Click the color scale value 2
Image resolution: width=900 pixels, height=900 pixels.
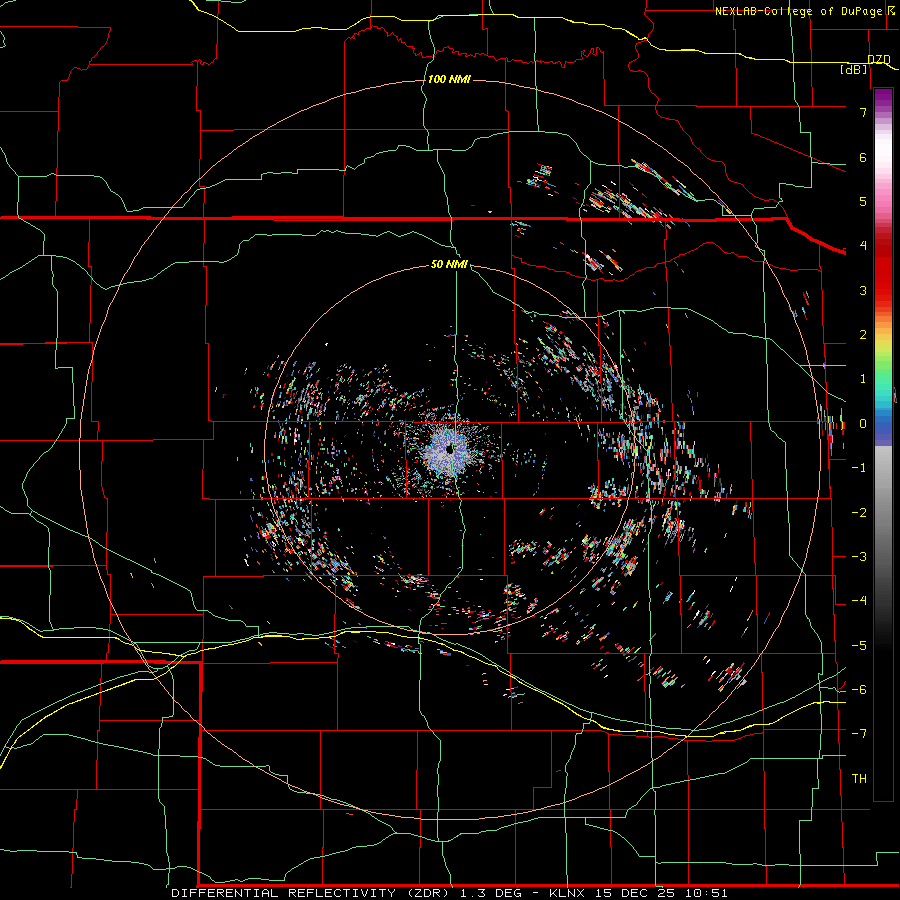[863, 335]
